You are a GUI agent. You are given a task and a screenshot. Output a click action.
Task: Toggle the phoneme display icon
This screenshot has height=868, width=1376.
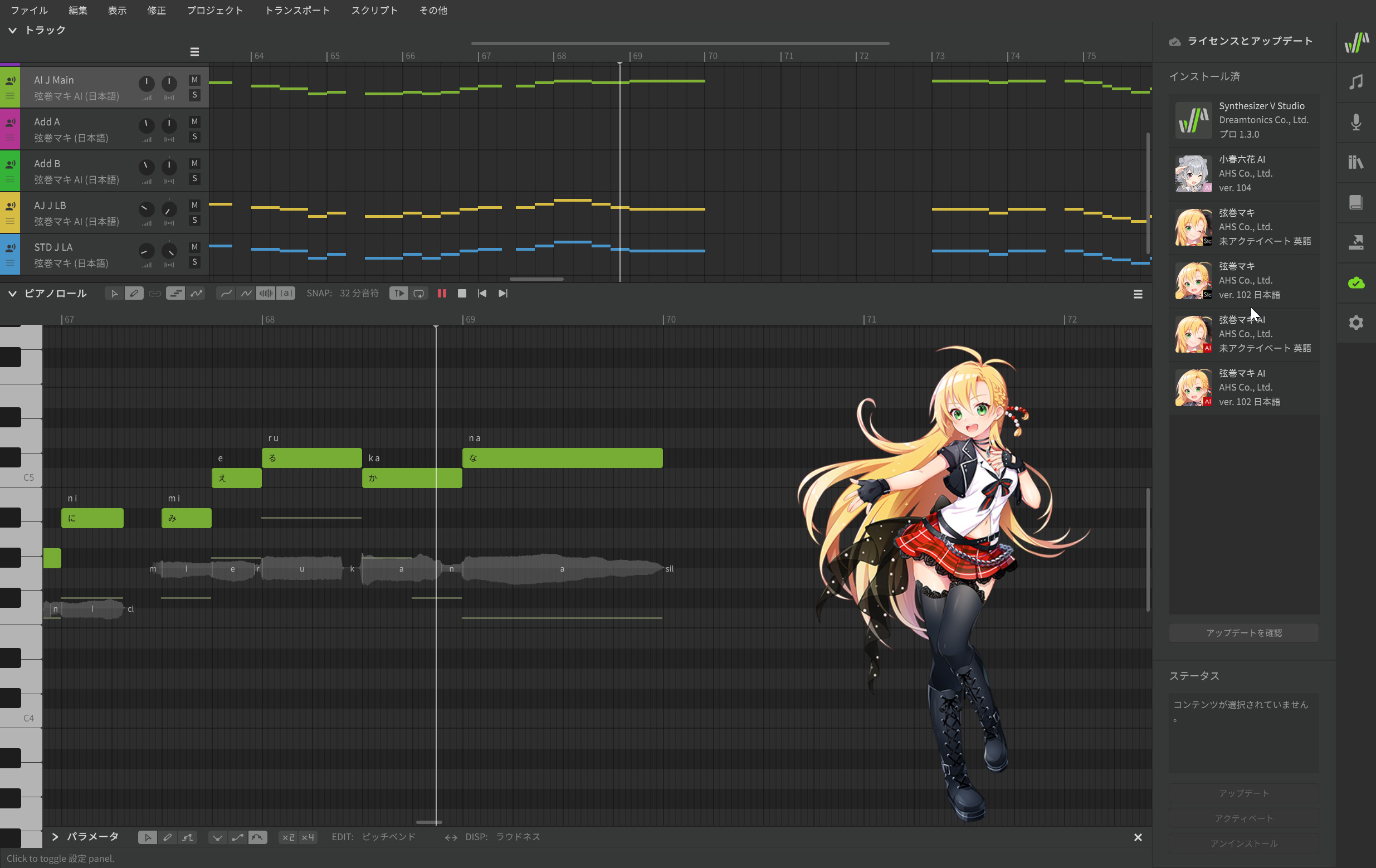286,293
